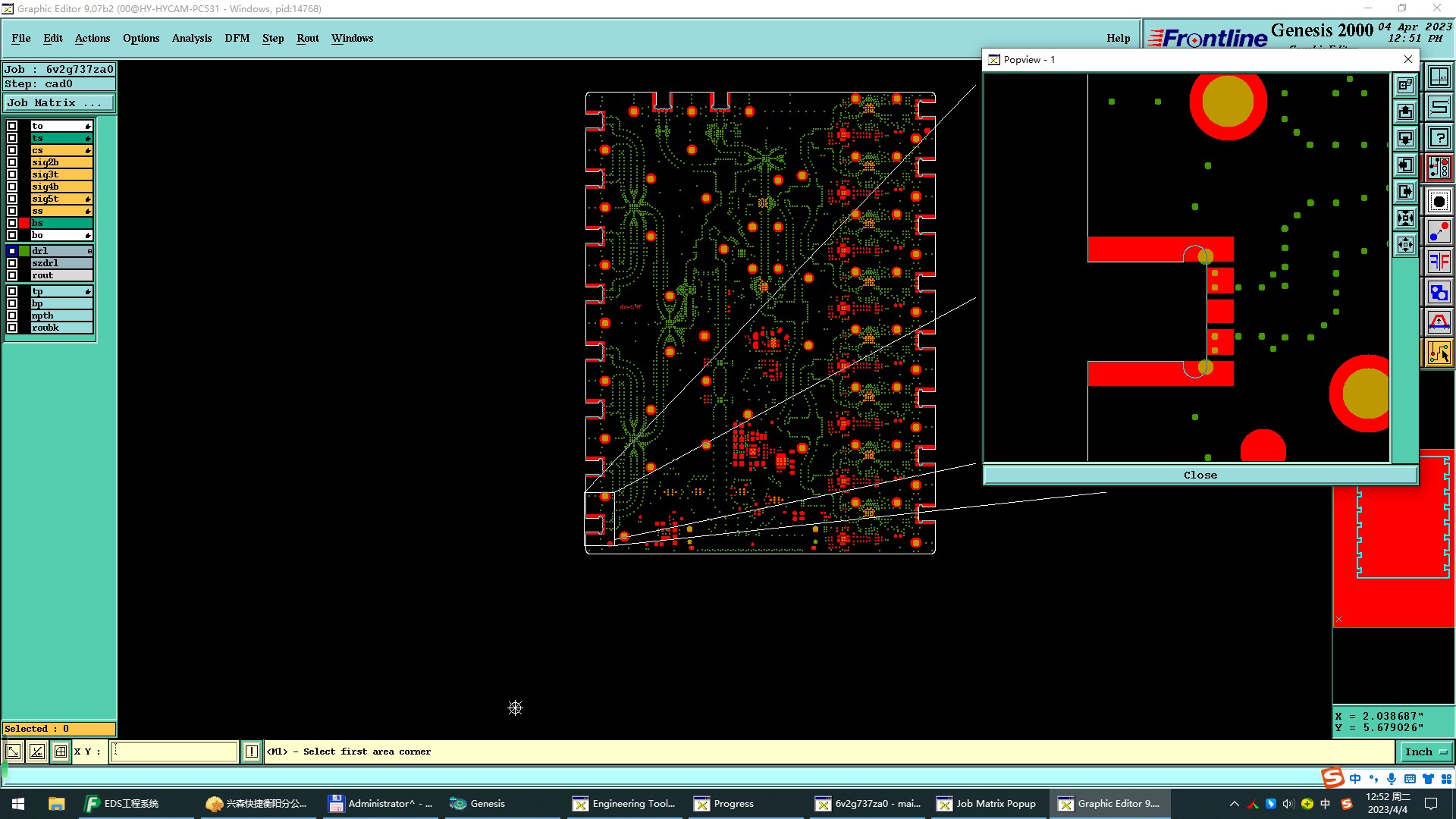Viewport: 1456px width, 819px height.
Task: Open the Analysis menu
Action: tap(192, 38)
